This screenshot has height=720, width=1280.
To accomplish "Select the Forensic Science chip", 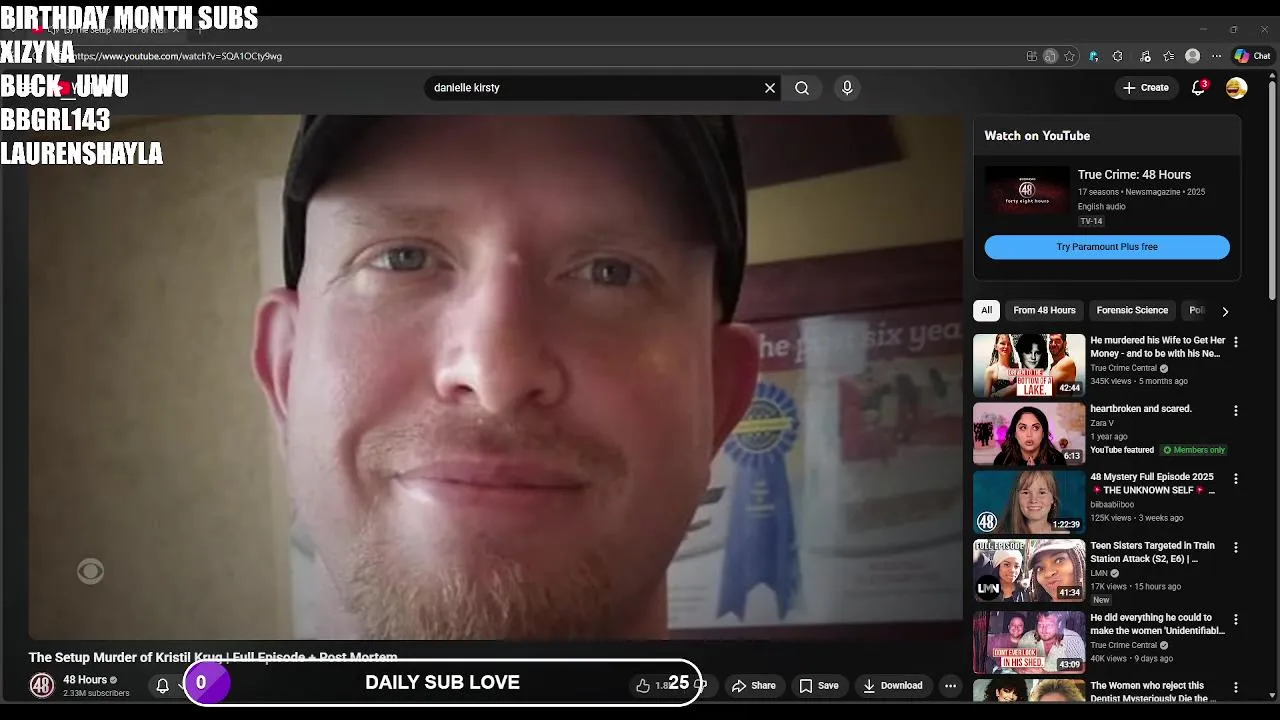I will [x=1132, y=310].
